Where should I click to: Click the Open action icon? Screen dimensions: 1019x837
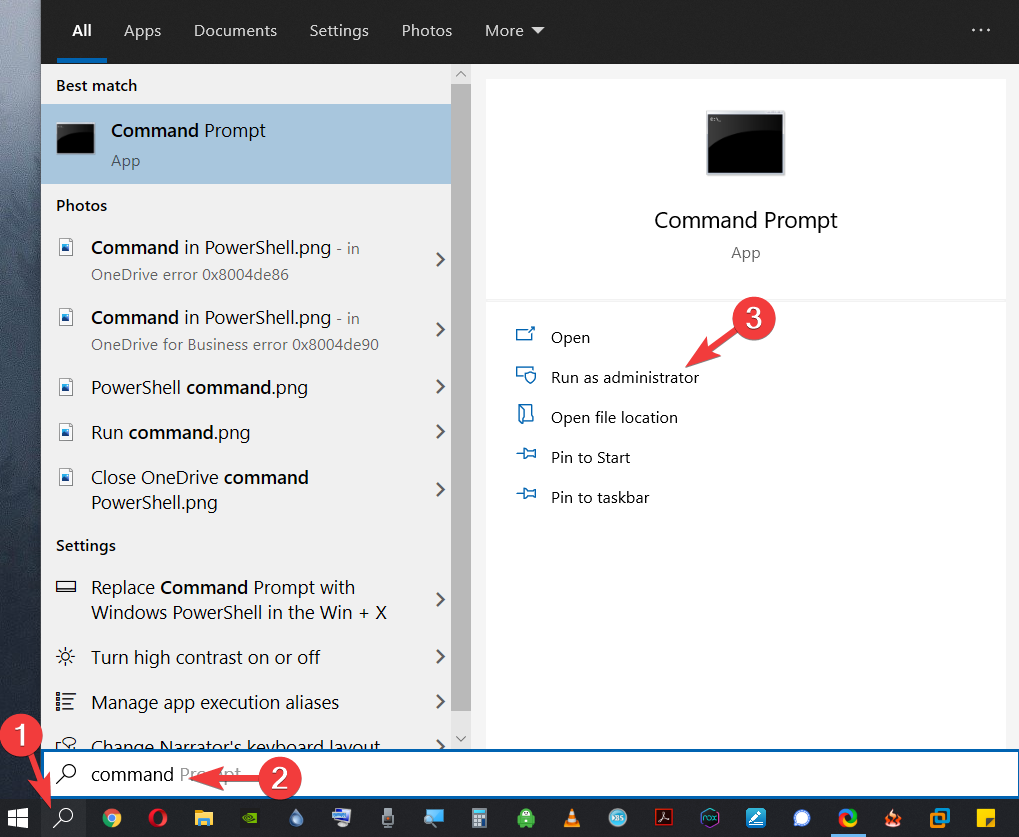pos(525,334)
